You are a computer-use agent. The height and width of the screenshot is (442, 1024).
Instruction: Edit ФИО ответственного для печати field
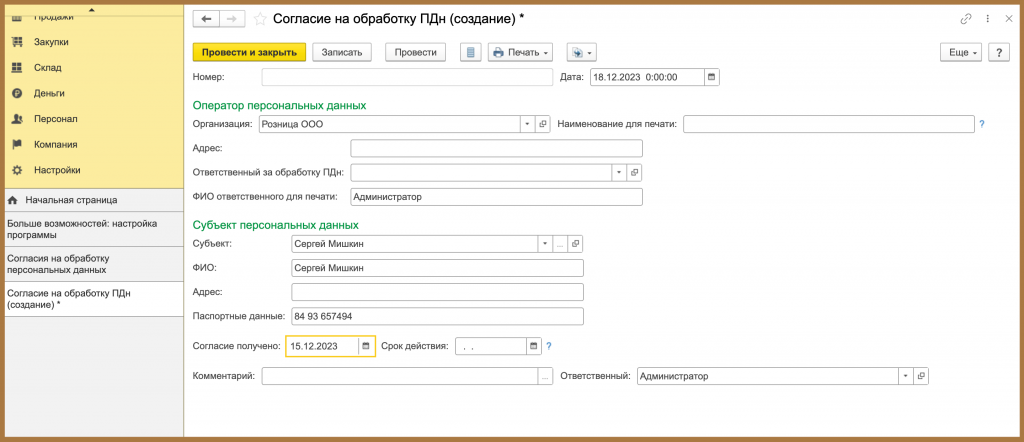click(496, 197)
